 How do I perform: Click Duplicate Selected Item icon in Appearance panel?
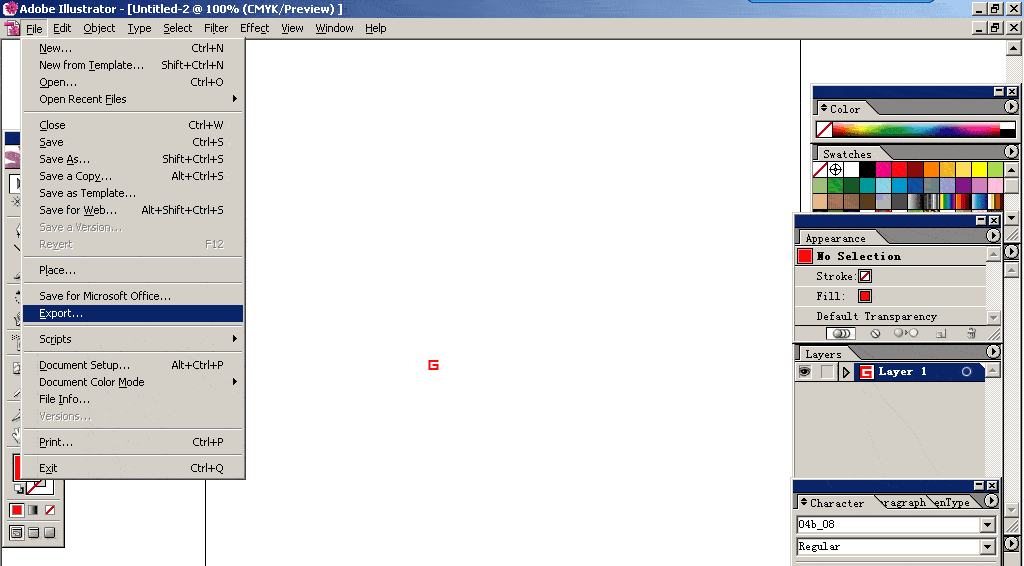click(x=941, y=334)
